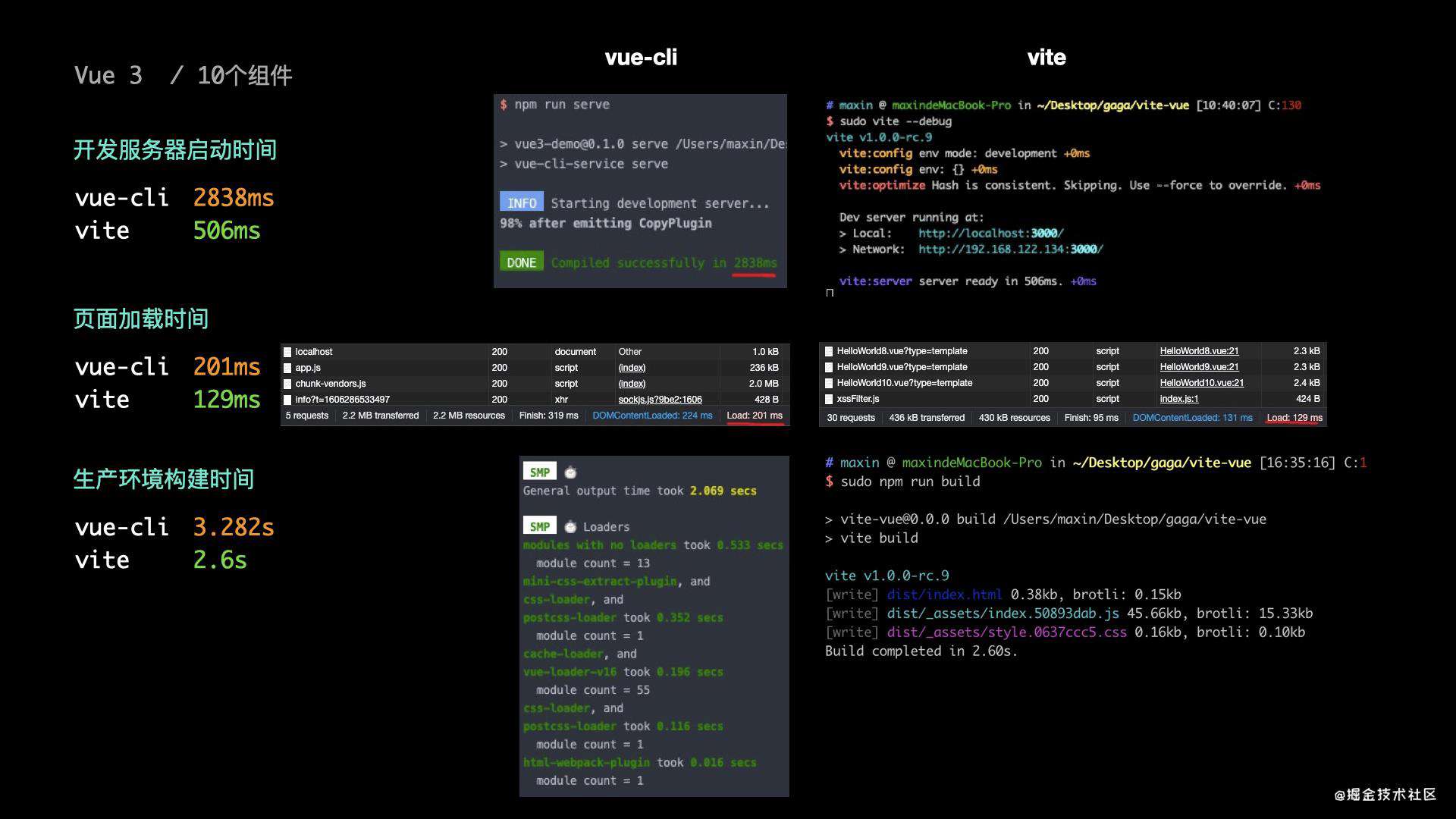Open the http://192.168.122.134:3000/ Network URL
Screen dimensions: 1456x819
(x=1011, y=249)
